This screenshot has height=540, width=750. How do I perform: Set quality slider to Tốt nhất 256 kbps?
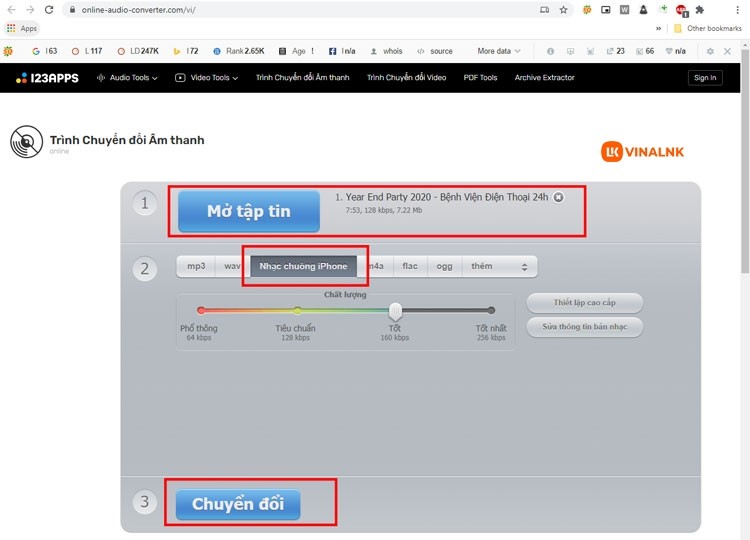coord(491,310)
